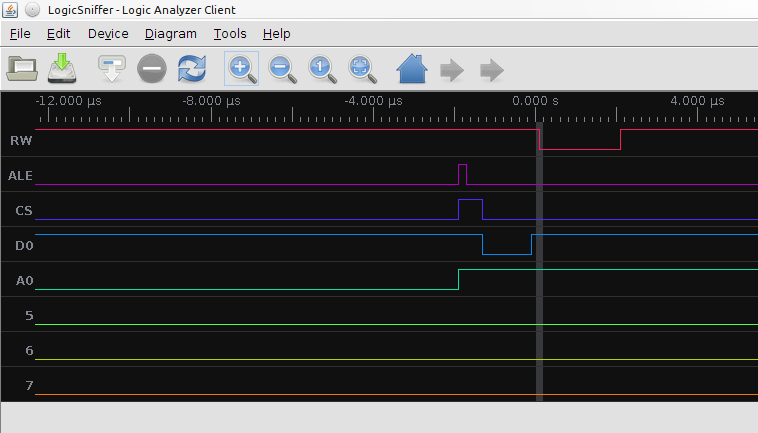
Task: Click the begin capture icon
Action: click(x=112, y=69)
